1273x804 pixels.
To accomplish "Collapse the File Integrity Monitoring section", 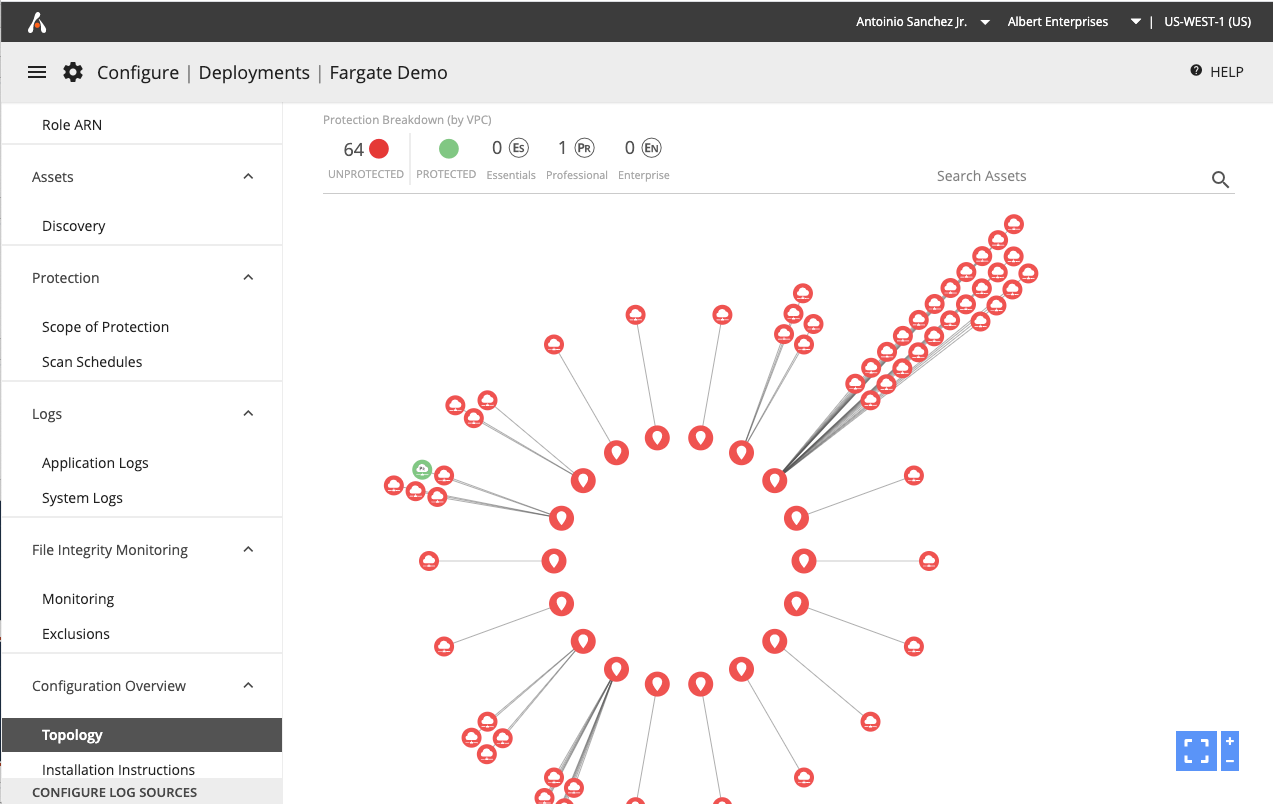I will [248, 550].
